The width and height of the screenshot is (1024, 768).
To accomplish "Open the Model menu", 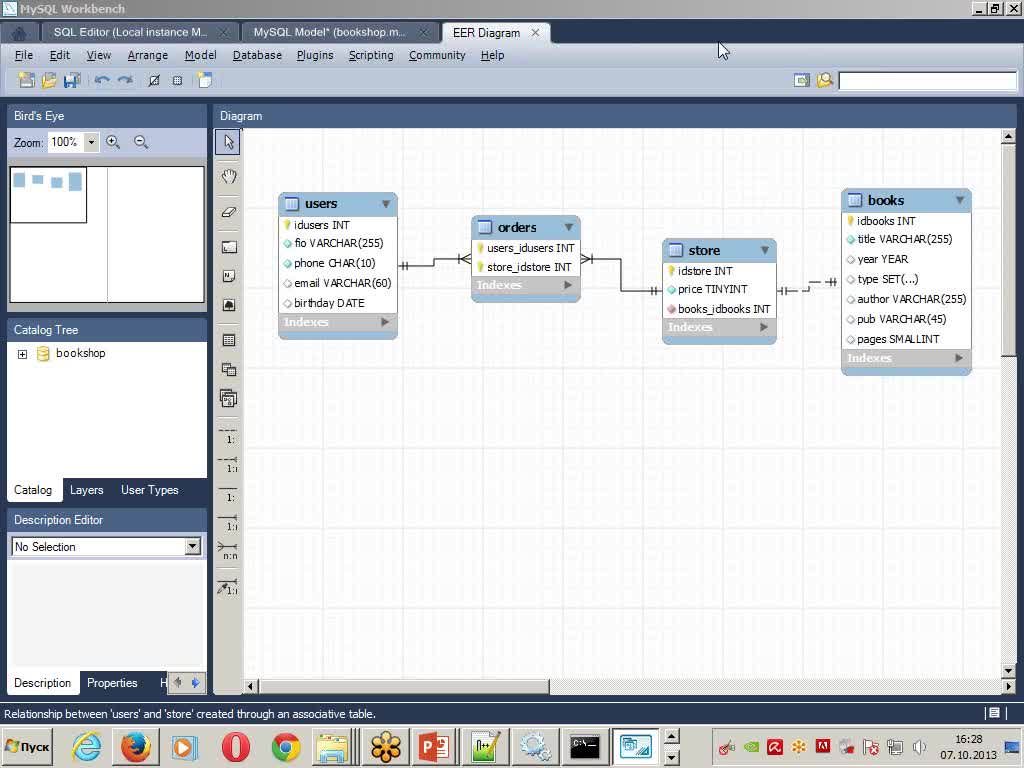I will [x=200, y=56].
